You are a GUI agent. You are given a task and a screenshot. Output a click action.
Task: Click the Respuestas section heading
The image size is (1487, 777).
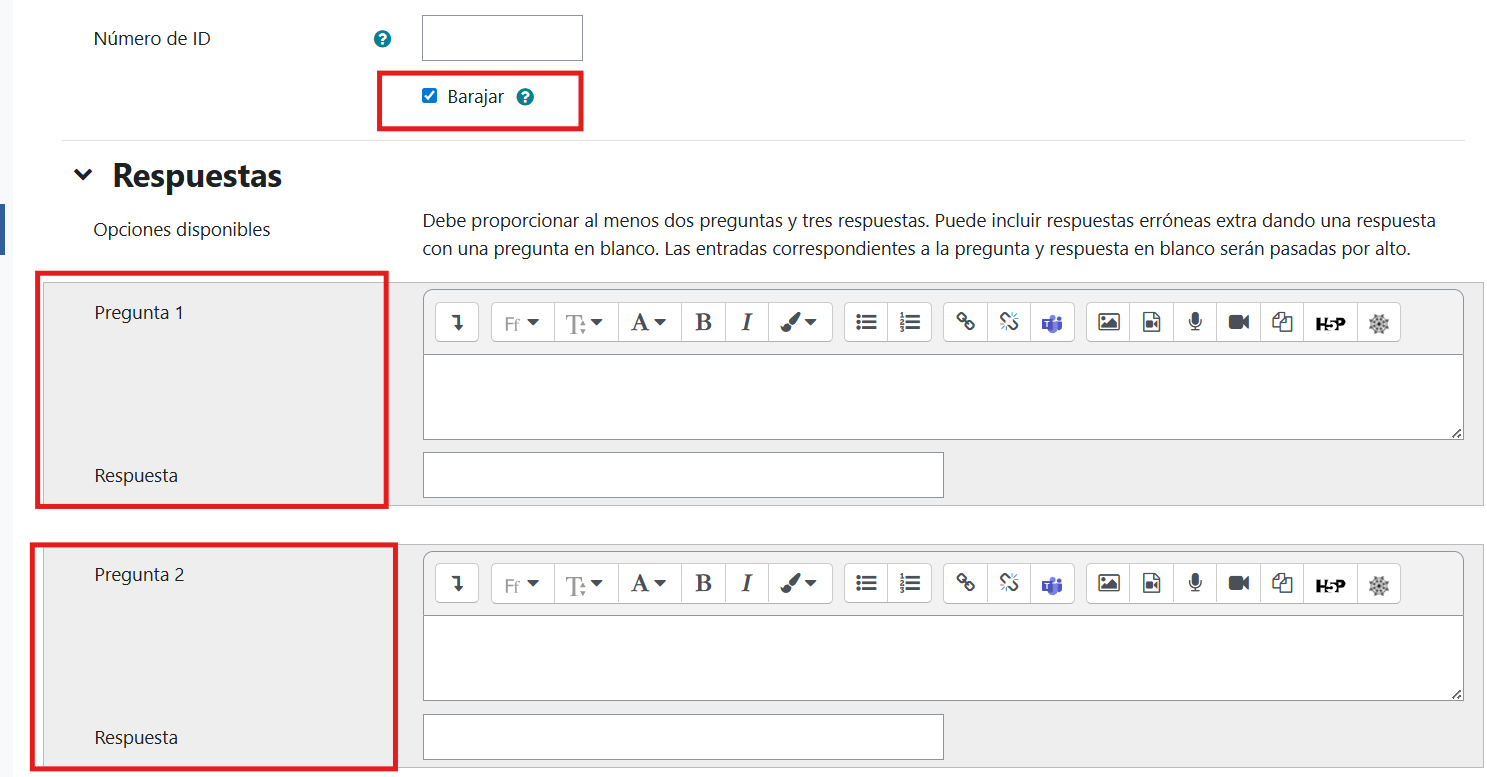click(197, 176)
